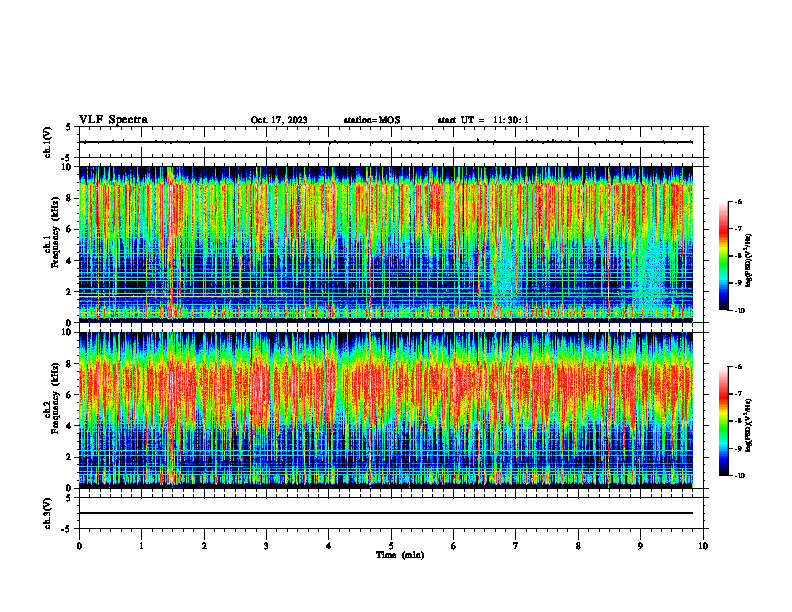Click time axis tick label "10"
Image resolution: width=792 pixels, height=612 pixels.
703,546
